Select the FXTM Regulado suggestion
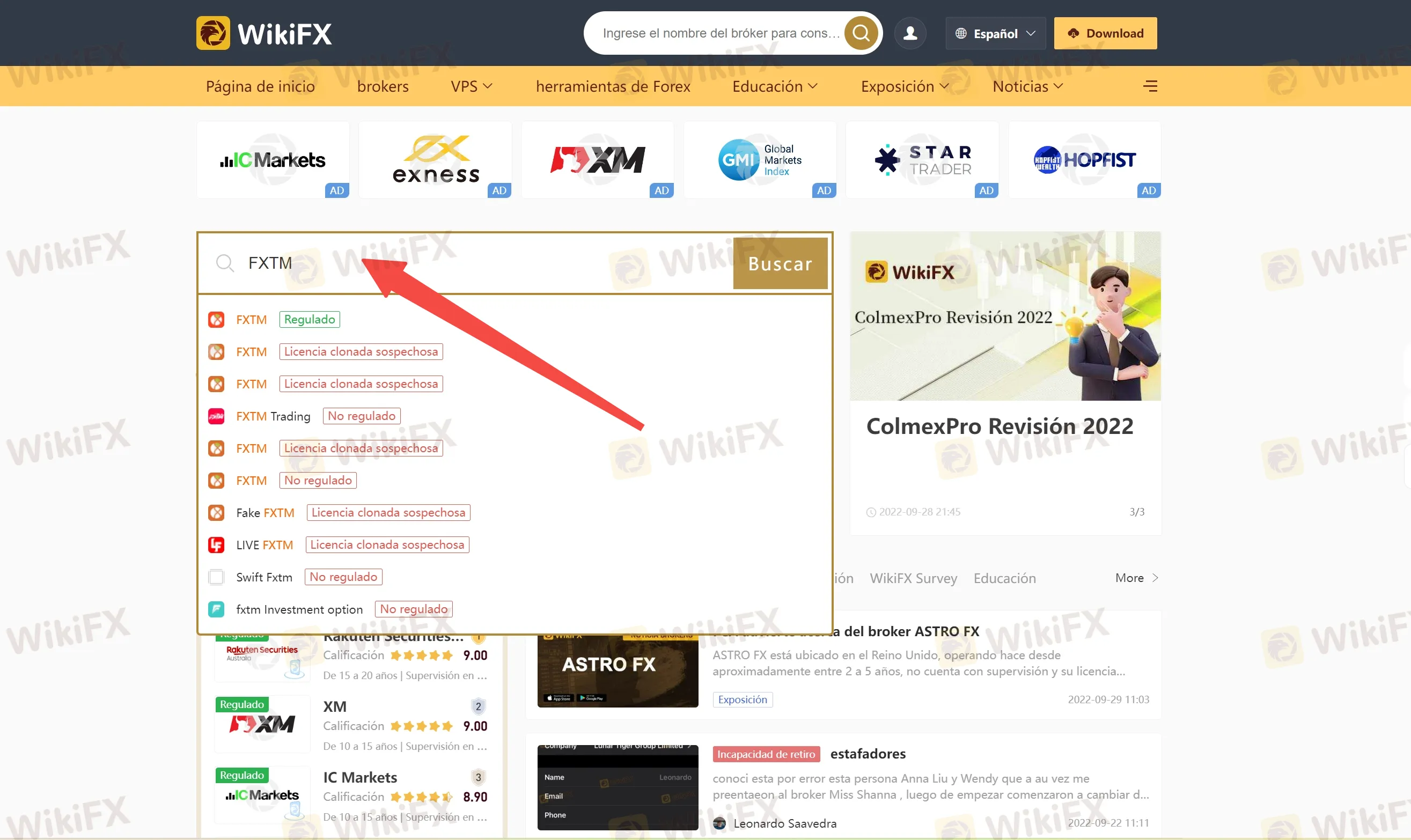The image size is (1411, 840). pos(515,319)
